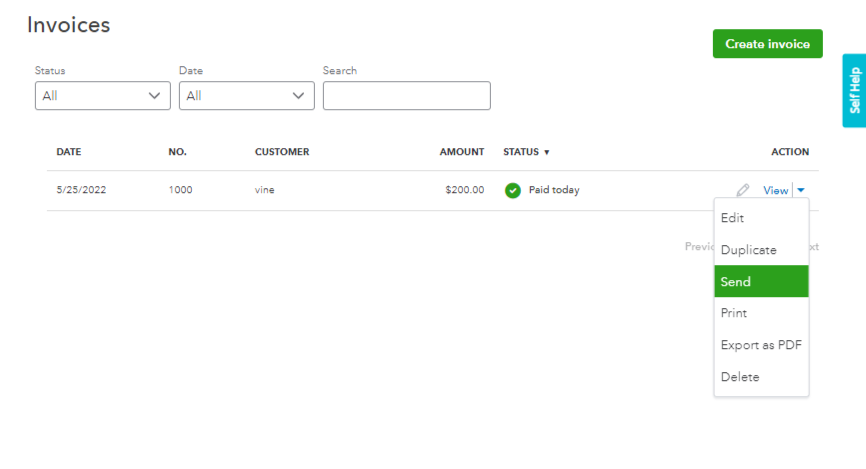Click the pencil edit icon
Image resolution: width=866 pixels, height=469 pixels.
coord(742,190)
